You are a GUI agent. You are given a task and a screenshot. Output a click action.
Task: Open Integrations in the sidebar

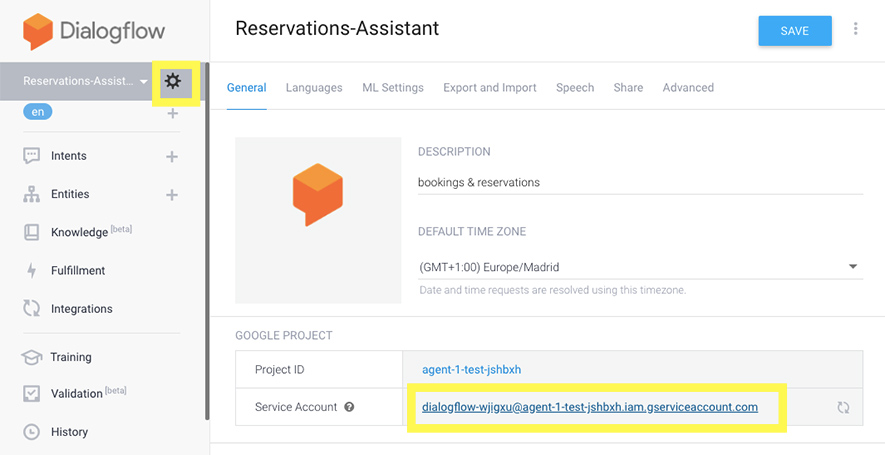(81, 309)
